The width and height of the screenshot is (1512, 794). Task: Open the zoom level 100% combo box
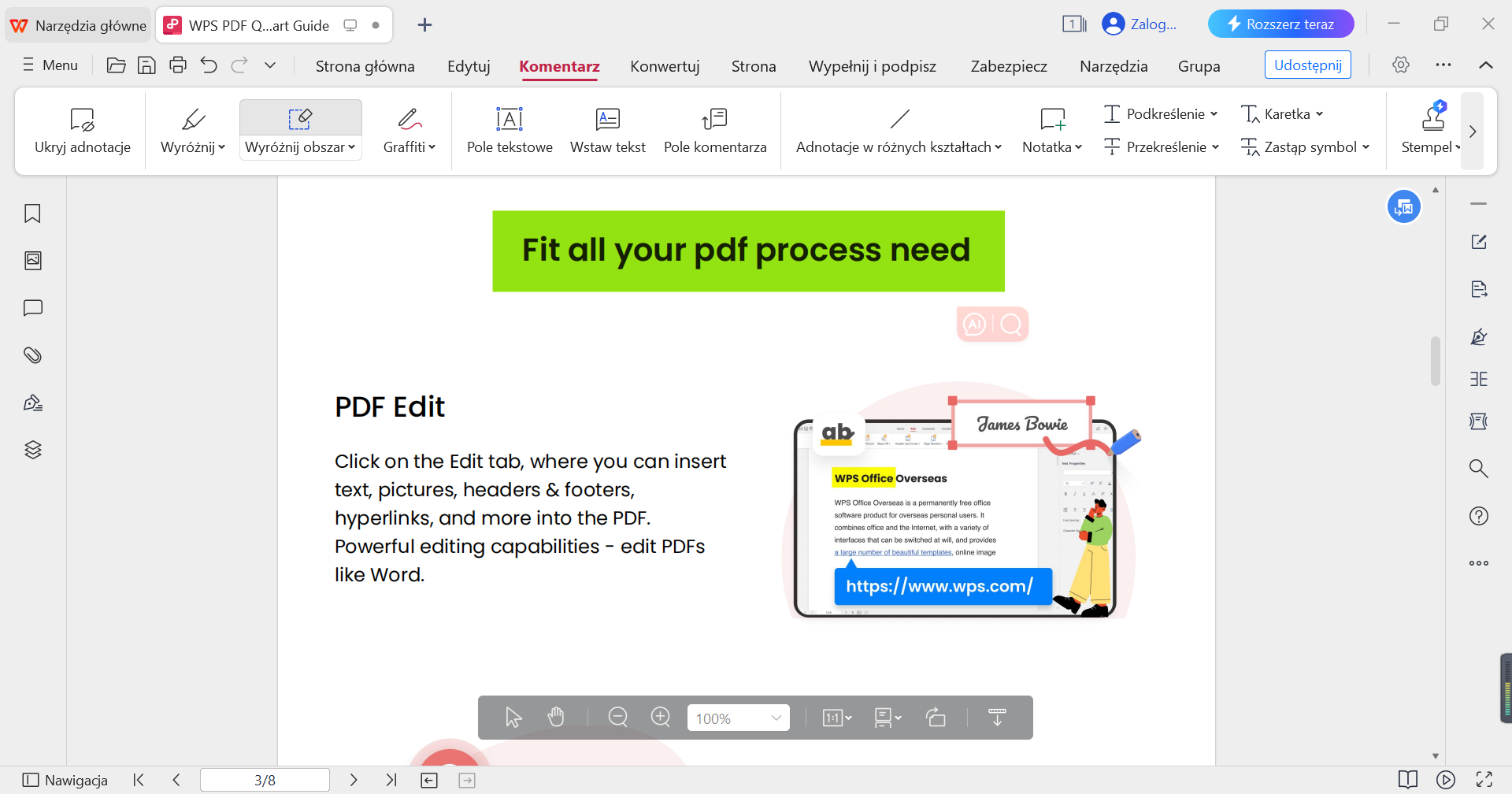click(x=738, y=718)
